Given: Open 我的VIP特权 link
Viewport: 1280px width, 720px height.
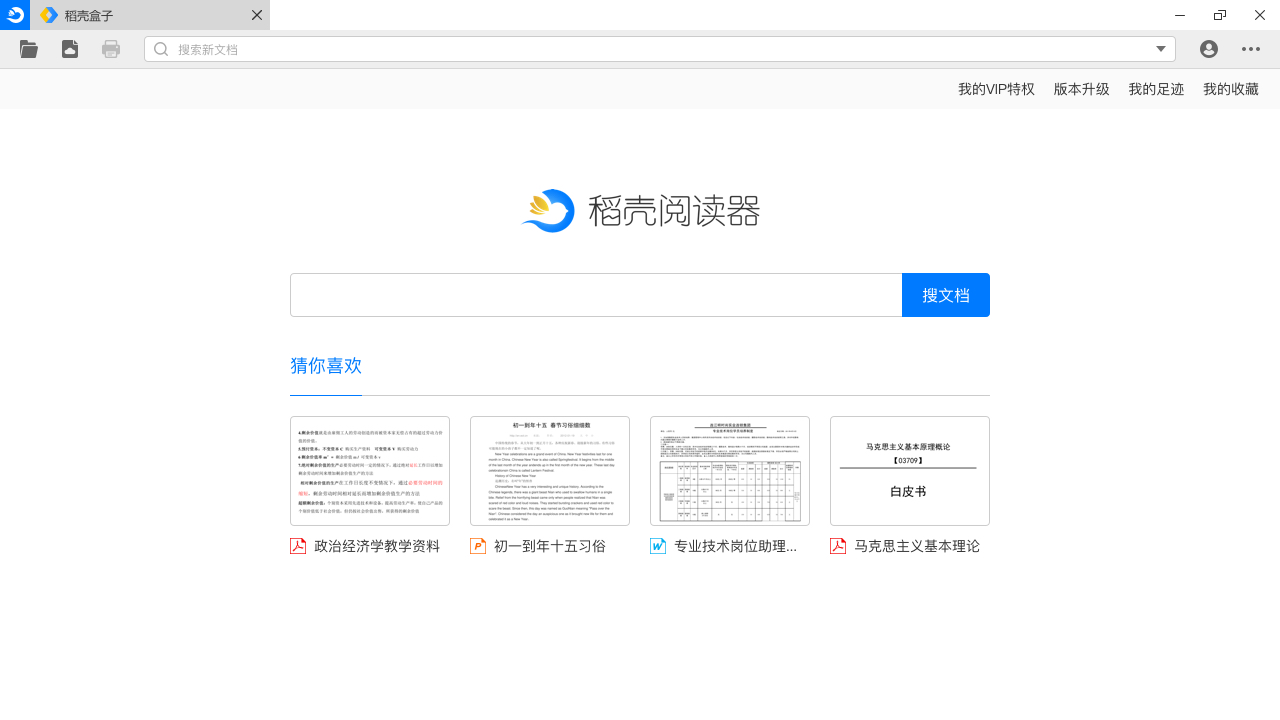Looking at the screenshot, I should tap(996, 89).
